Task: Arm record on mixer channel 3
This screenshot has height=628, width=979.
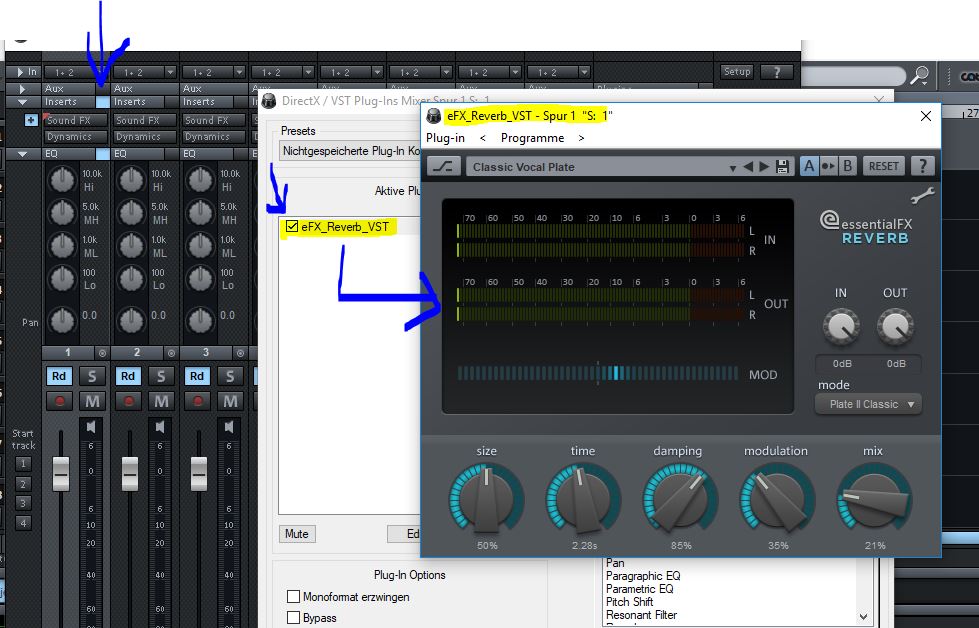Action: (197, 401)
